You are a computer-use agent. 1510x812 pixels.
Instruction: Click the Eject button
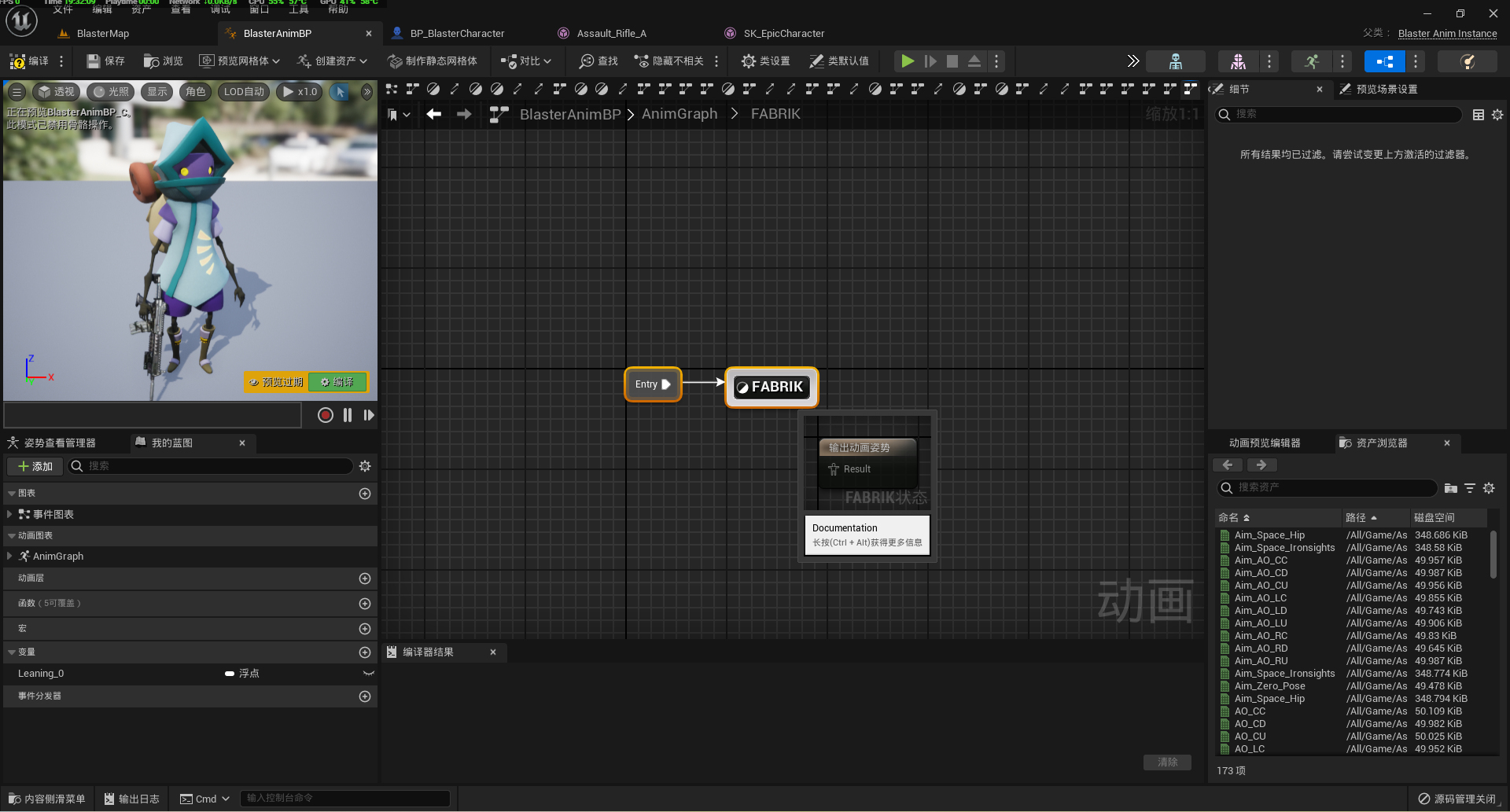tap(974, 61)
